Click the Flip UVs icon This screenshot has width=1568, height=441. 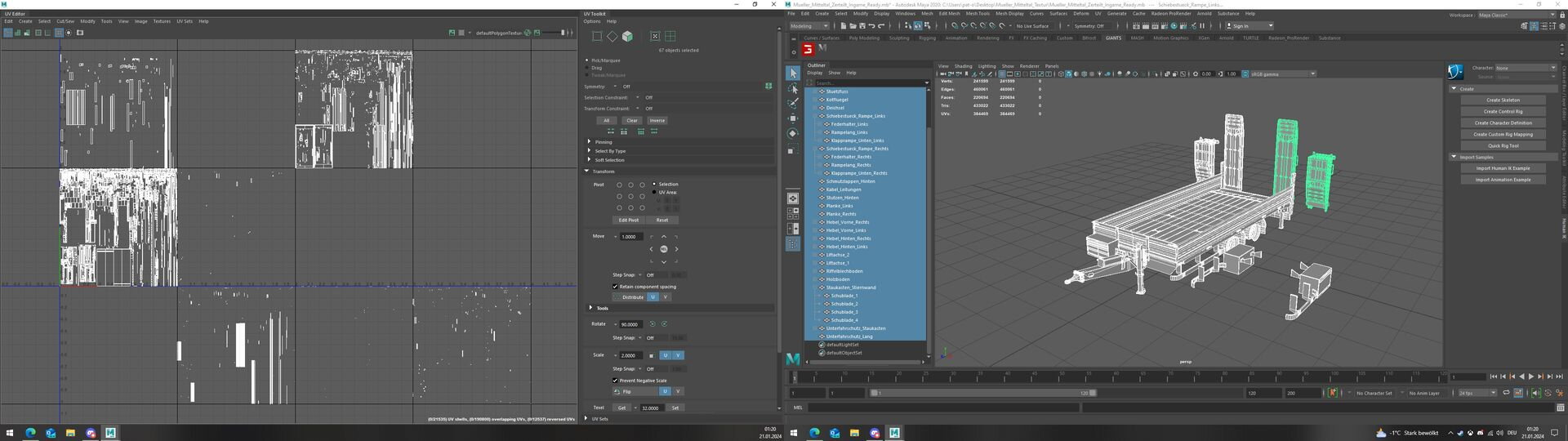coord(617,392)
